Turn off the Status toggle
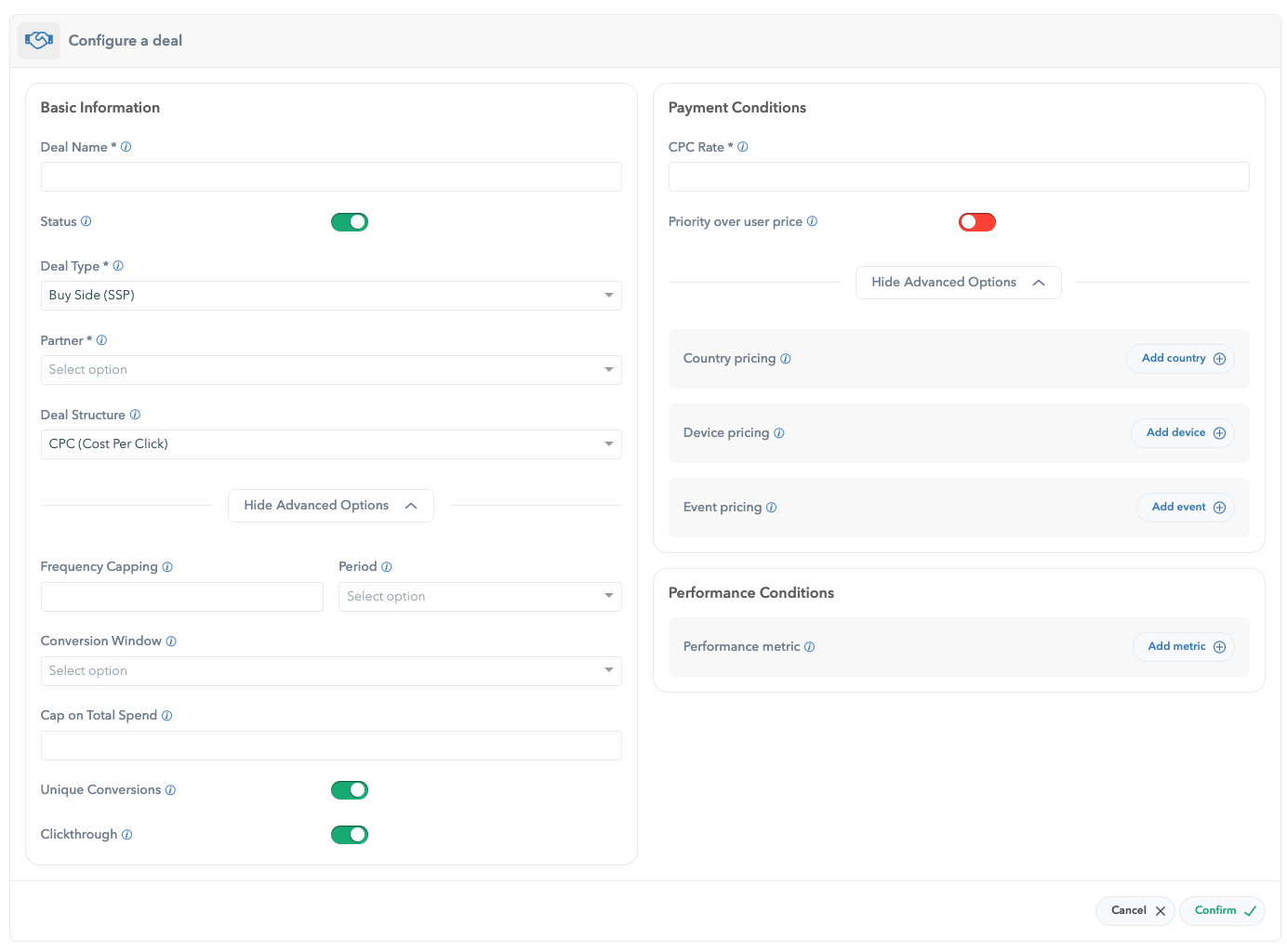 pyautogui.click(x=350, y=222)
